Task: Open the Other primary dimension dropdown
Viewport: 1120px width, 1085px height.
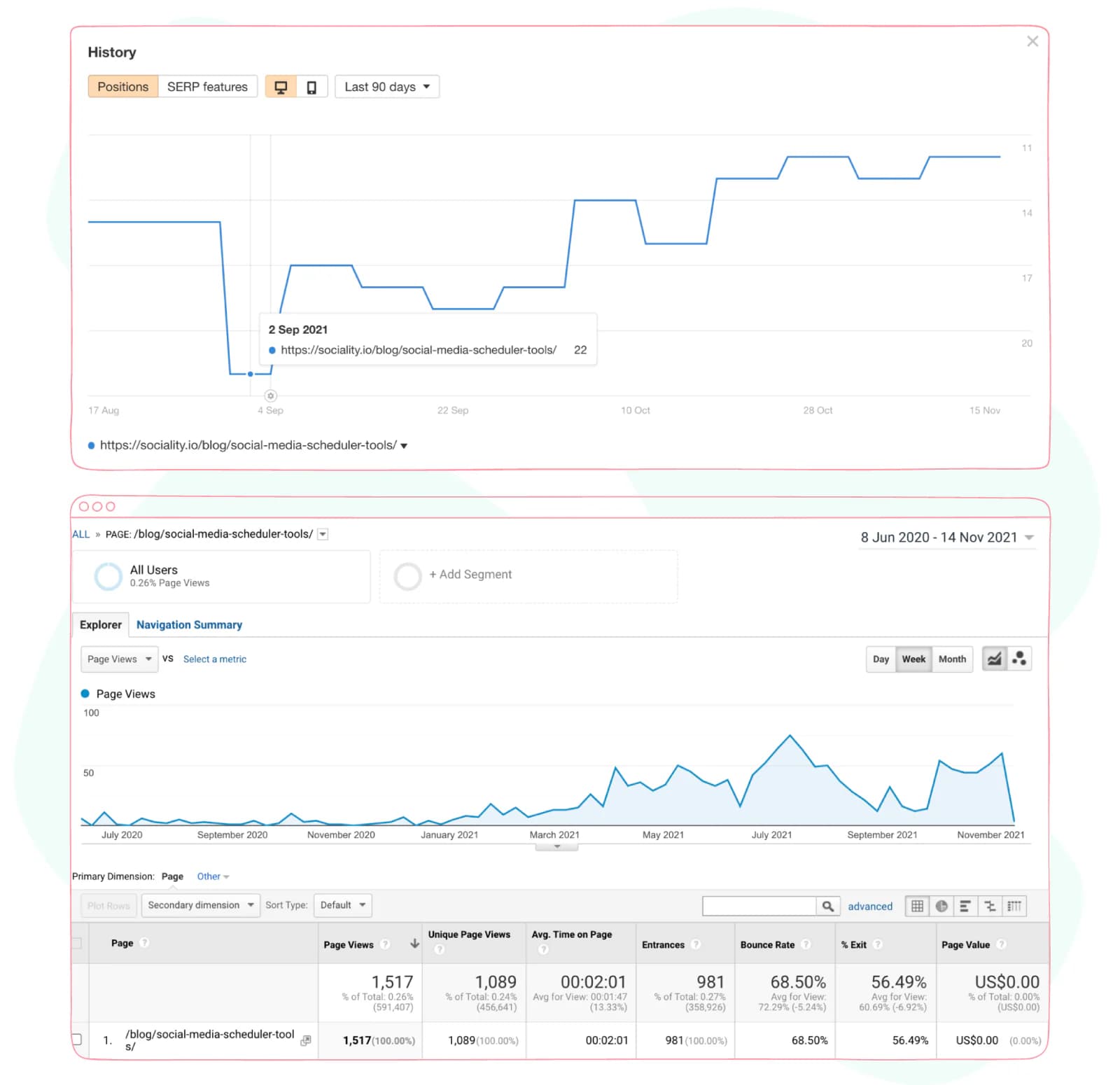Action: pos(213,876)
